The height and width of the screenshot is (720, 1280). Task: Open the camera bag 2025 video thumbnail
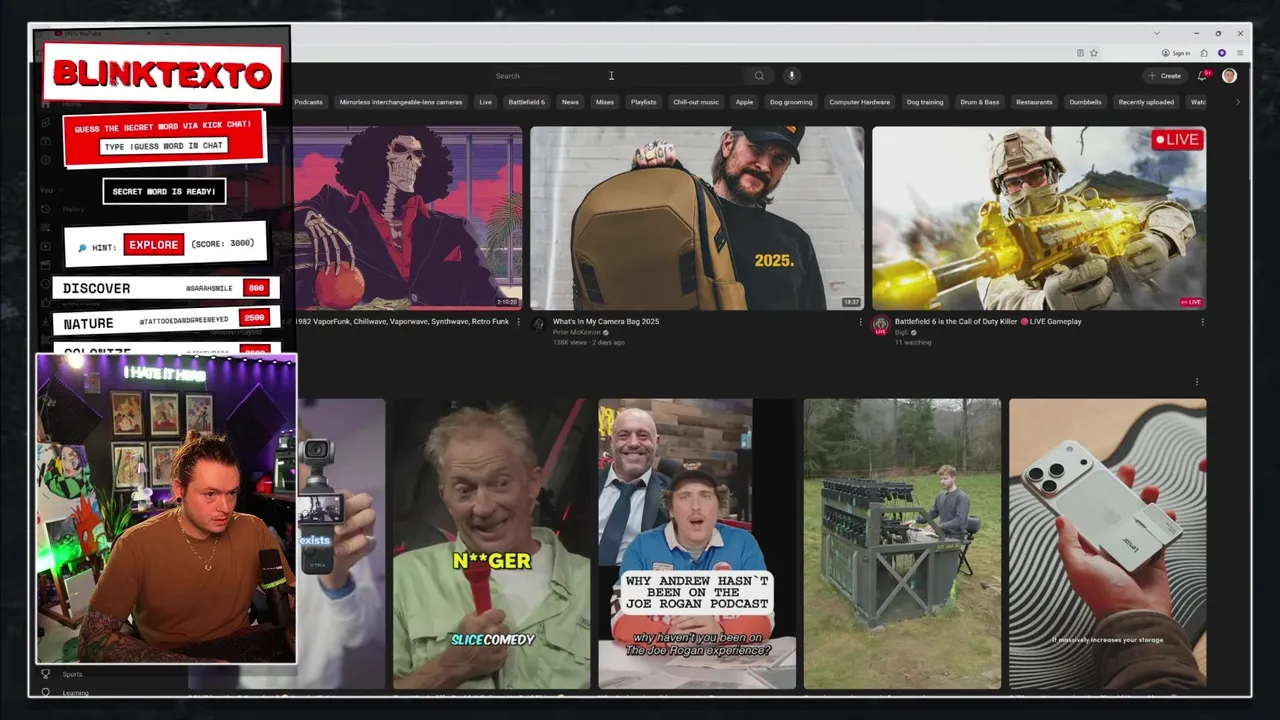click(697, 218)
